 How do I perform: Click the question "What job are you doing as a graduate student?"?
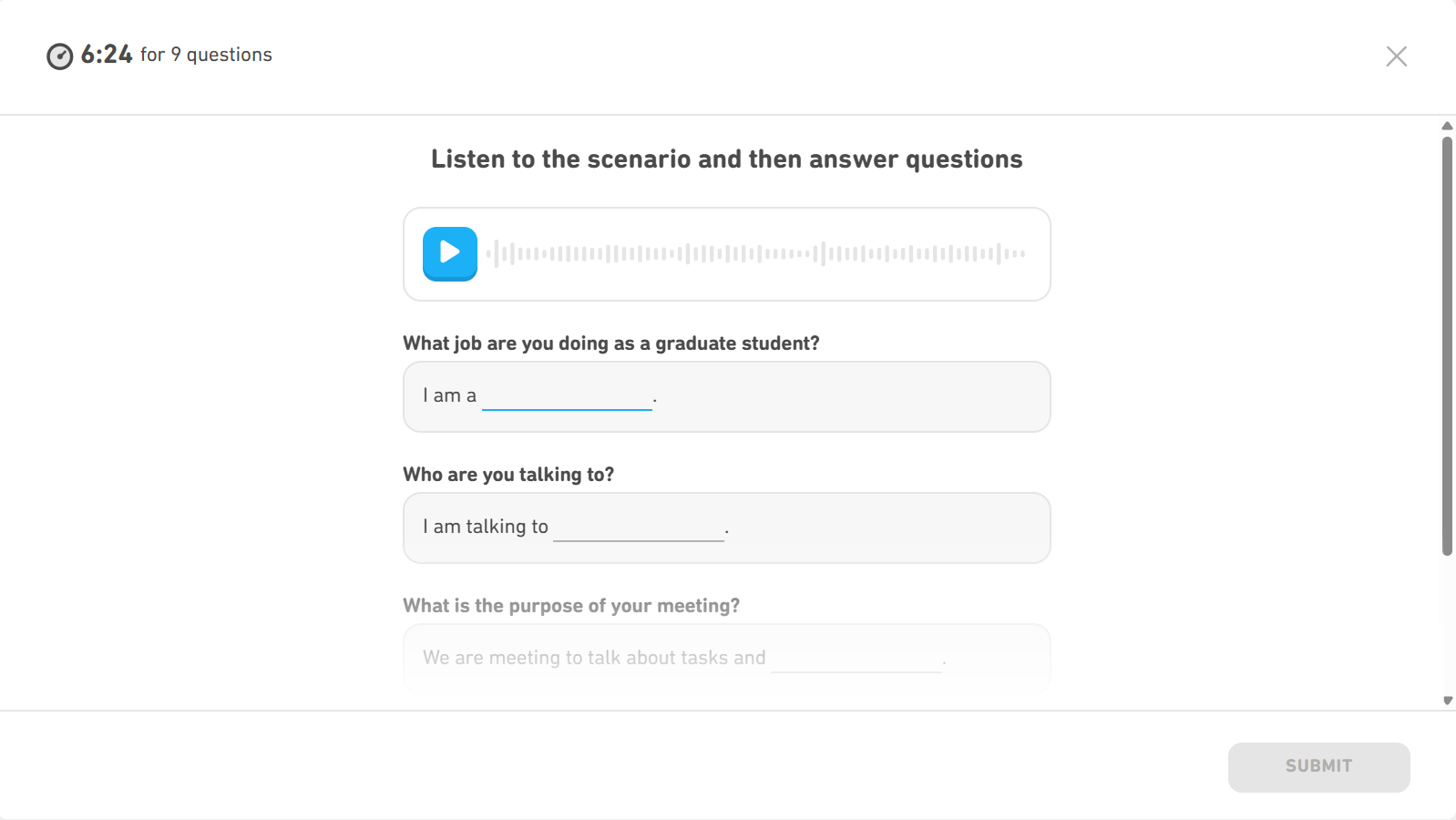pos(610,343)
